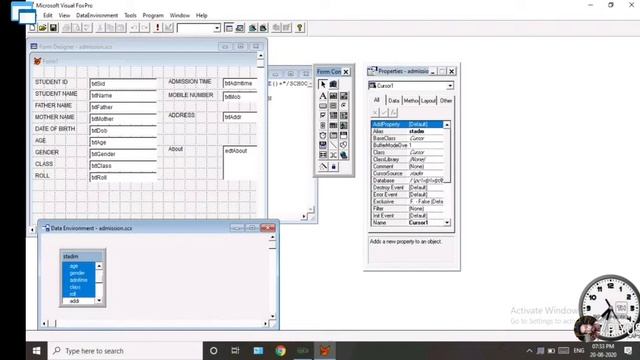
Task: Click the txtGender text box on the form
Action: coord(123,154)
